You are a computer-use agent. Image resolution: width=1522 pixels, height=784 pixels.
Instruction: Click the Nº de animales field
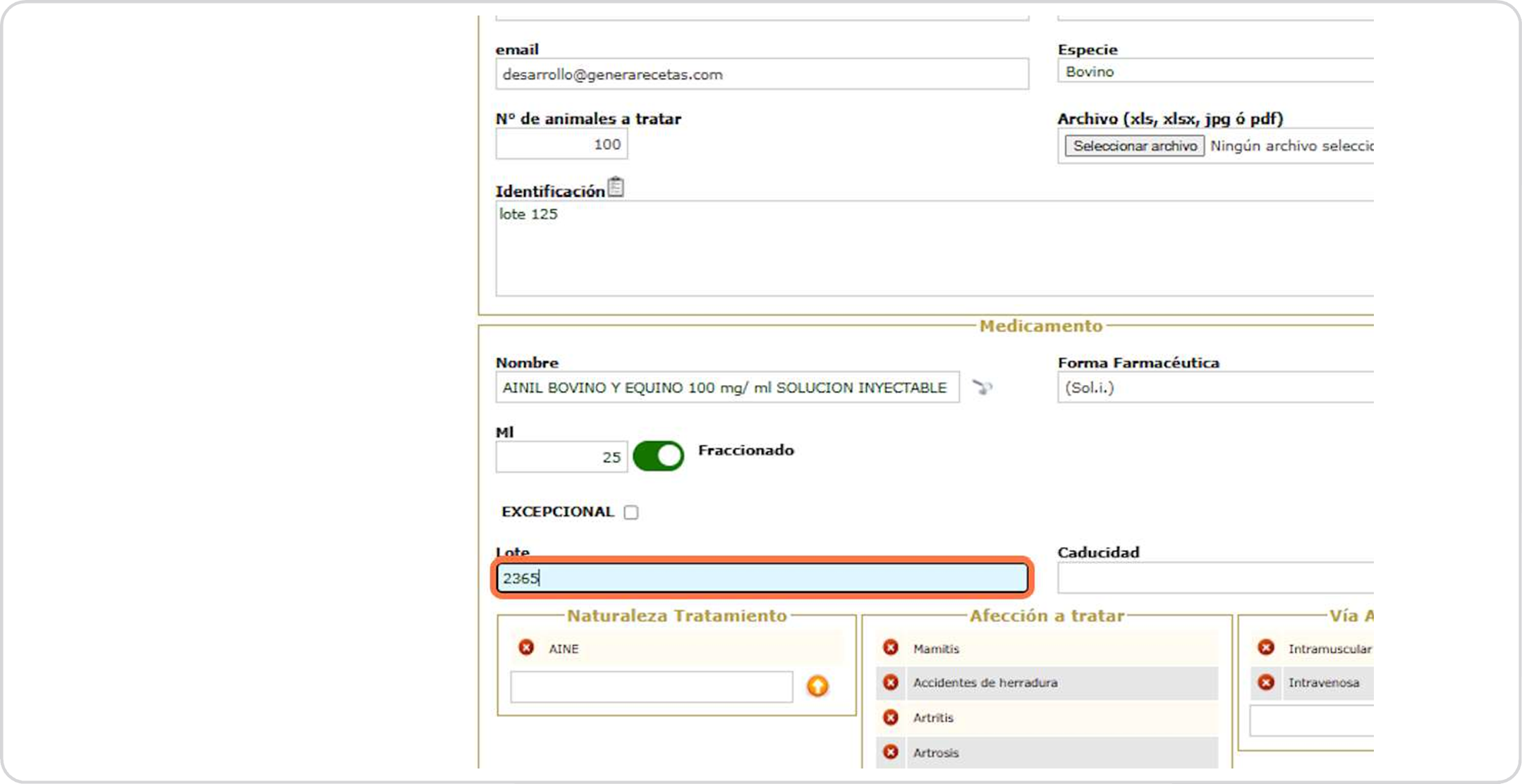click(x=561, y=145)
